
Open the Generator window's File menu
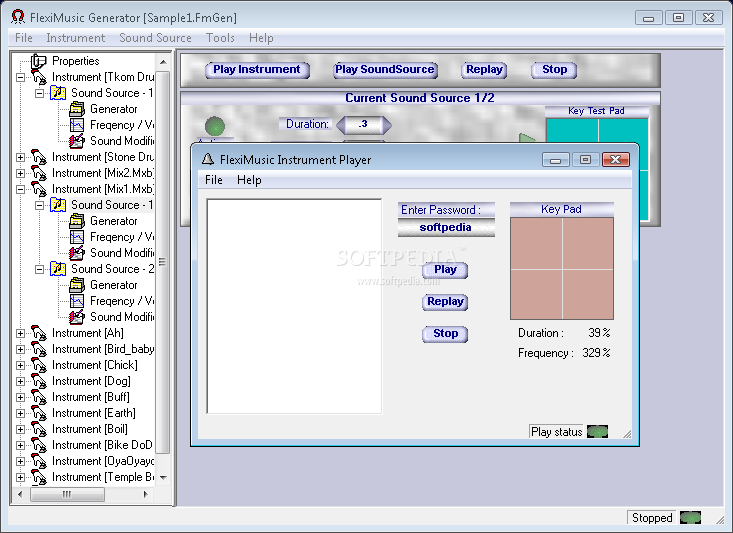24,38
